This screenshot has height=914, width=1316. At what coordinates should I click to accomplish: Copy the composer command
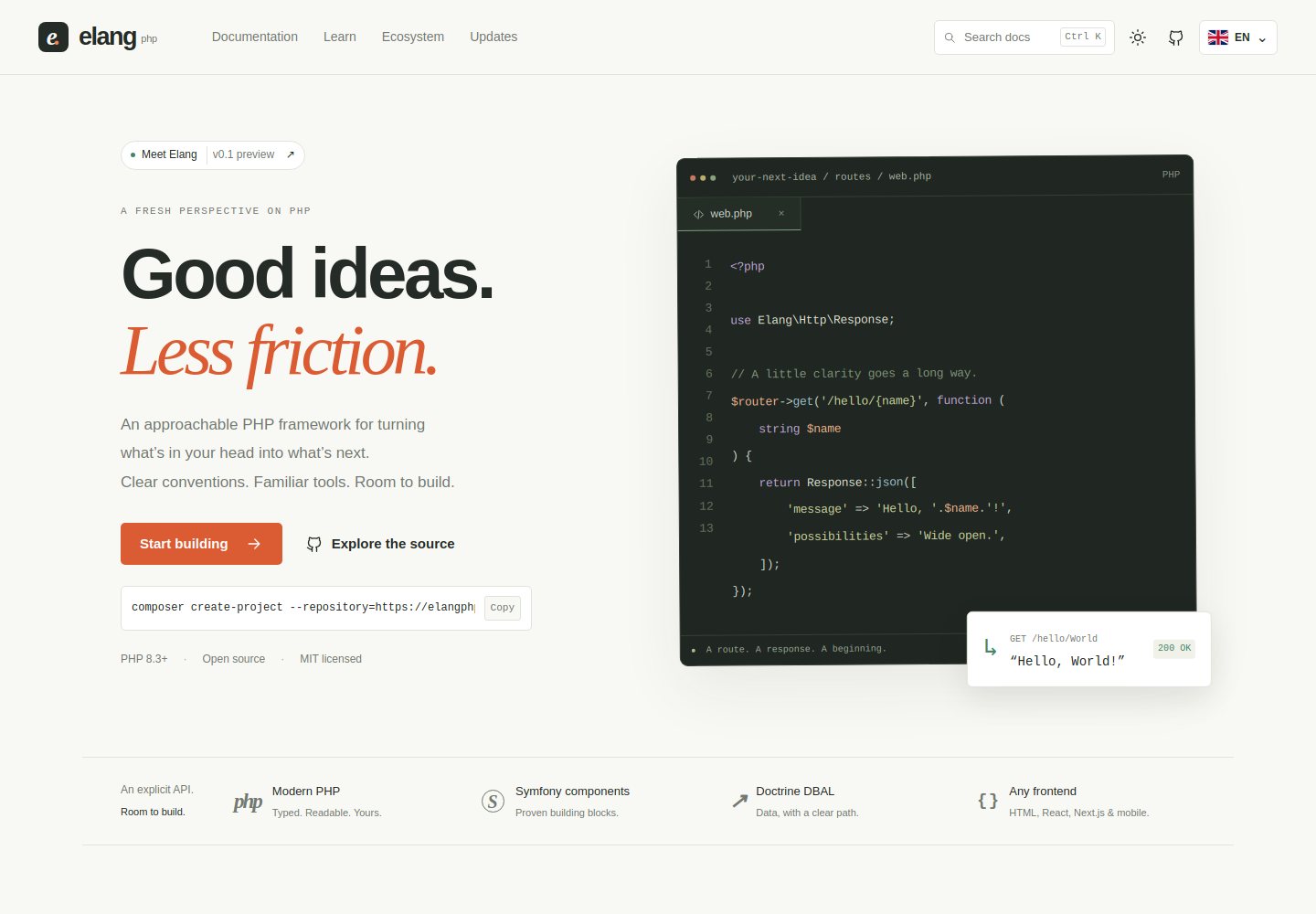tap(503, 608)
